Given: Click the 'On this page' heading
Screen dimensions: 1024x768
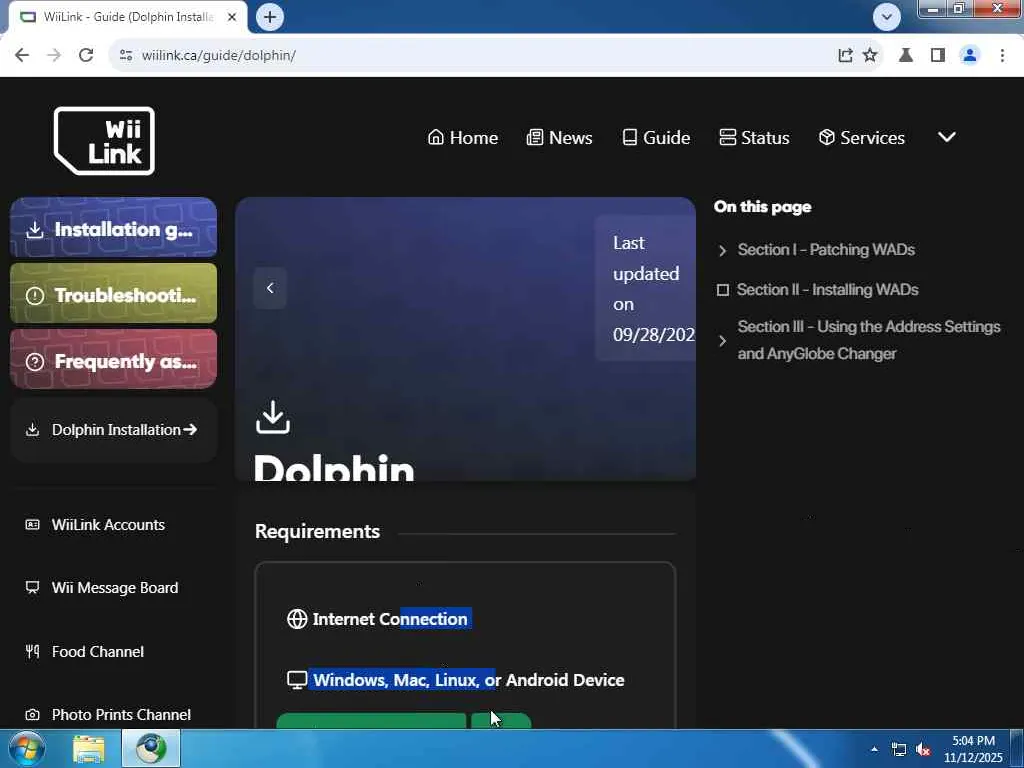Looking at the screenshot, I should coord(762,207).
